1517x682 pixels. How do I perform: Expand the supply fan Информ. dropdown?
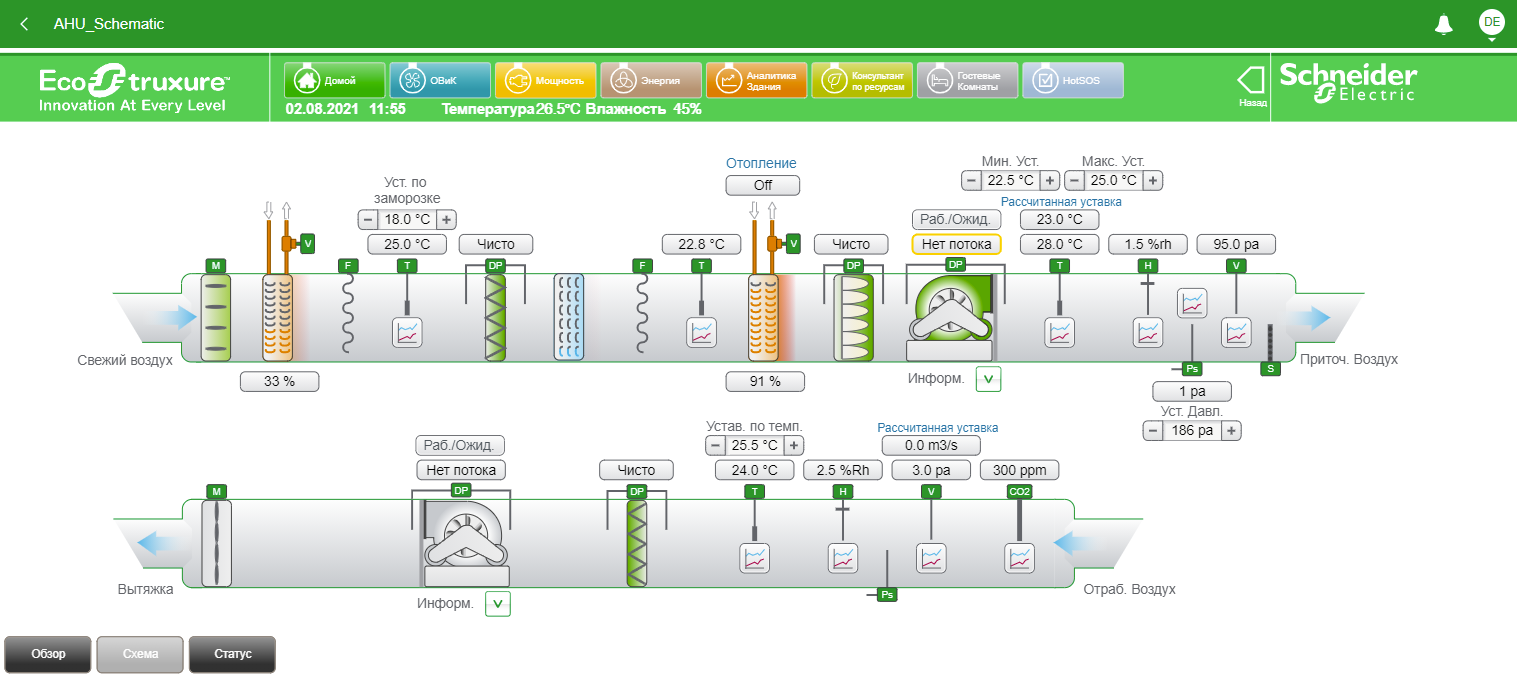click(x=988, y=379)
